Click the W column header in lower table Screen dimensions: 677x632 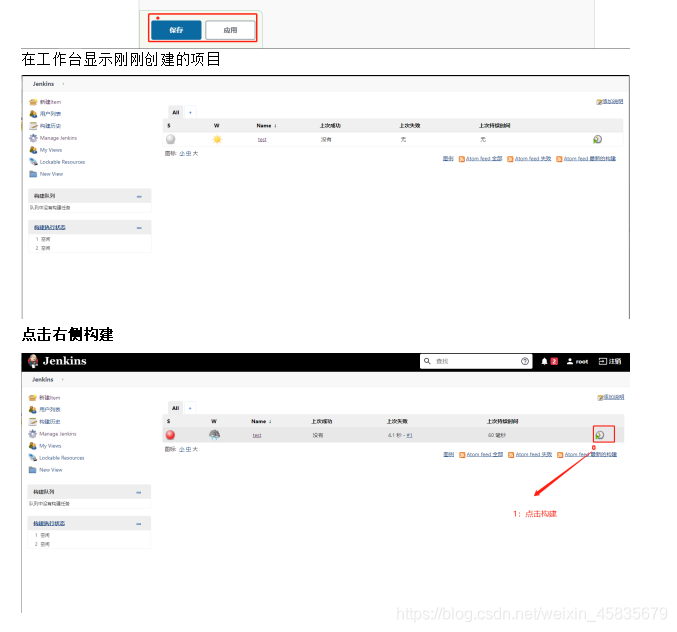tap(214, 421)
